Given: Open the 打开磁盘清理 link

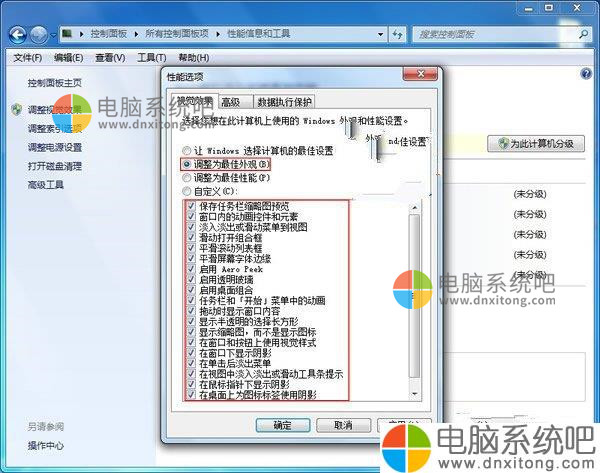Looking at the screenshot, I should coord(55,166).
